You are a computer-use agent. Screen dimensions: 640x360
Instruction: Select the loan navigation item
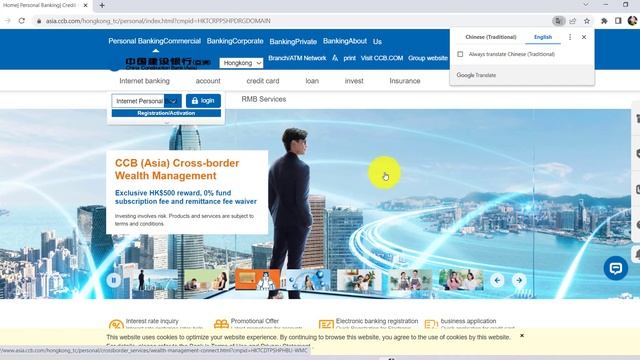coord(312,81)
